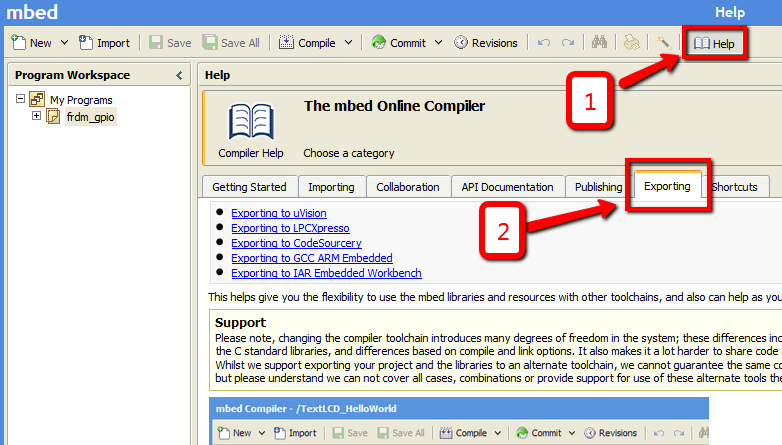Click the mbed logo in header
The width and height of the screenshot is (782, 445).
[x=32, y=12]
